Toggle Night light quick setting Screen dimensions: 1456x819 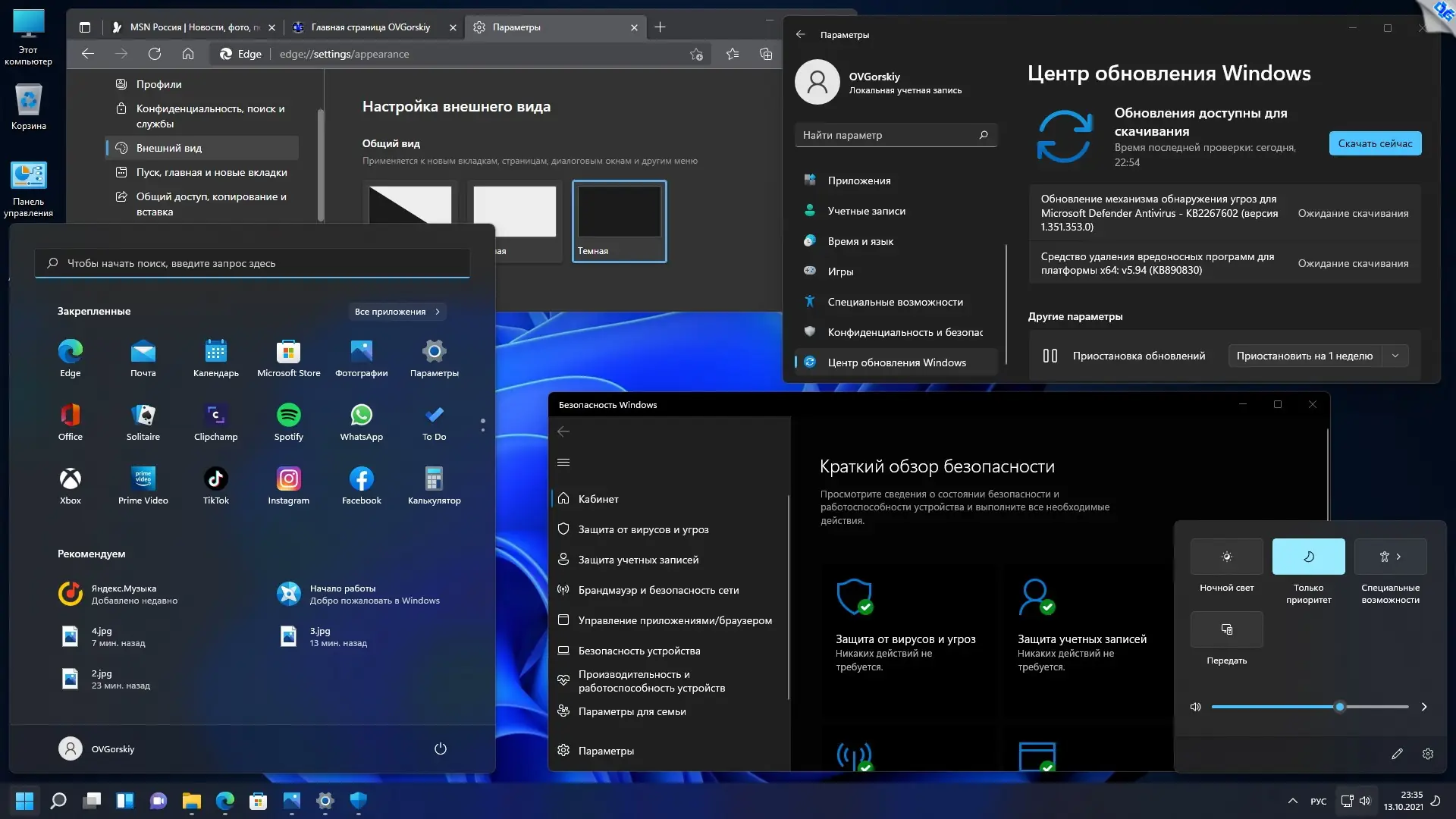coord(1226,557)
